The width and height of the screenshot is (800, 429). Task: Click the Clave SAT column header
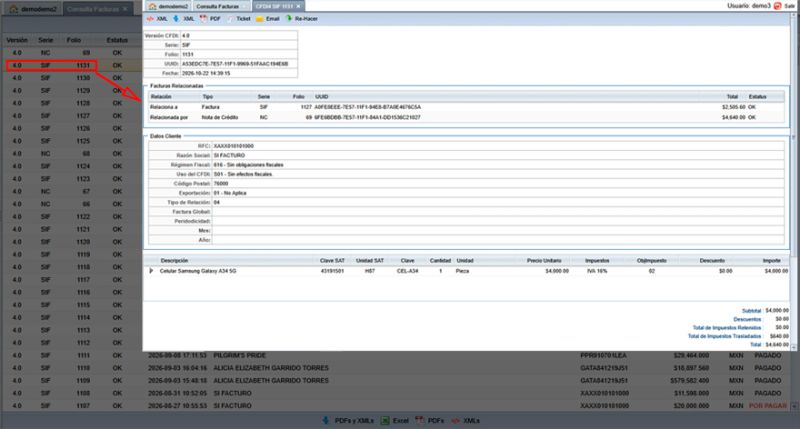(x=332, y=261)
